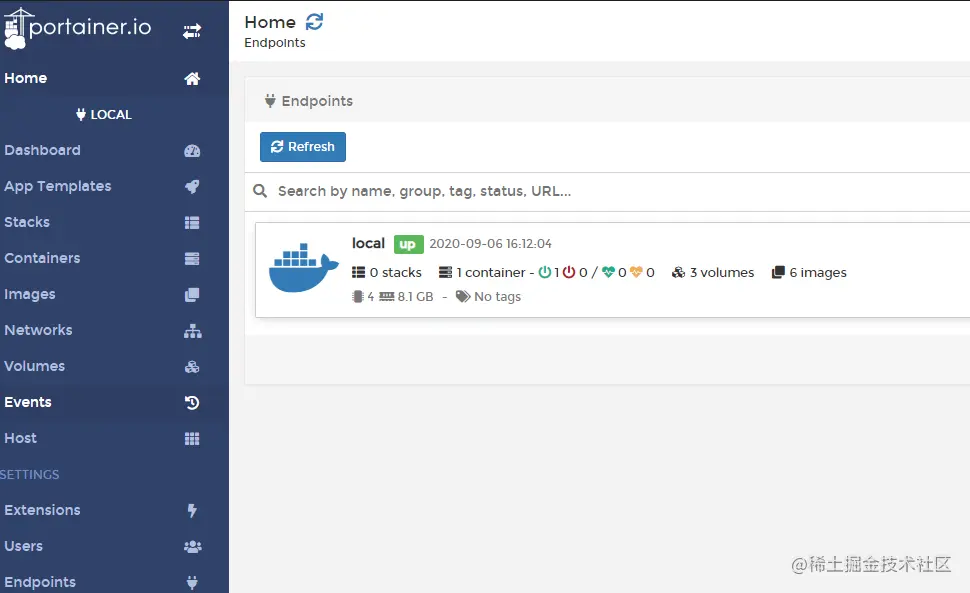Click the 0 stacks text
Viewport: 970px width, 593px height.
coord(396,273)
